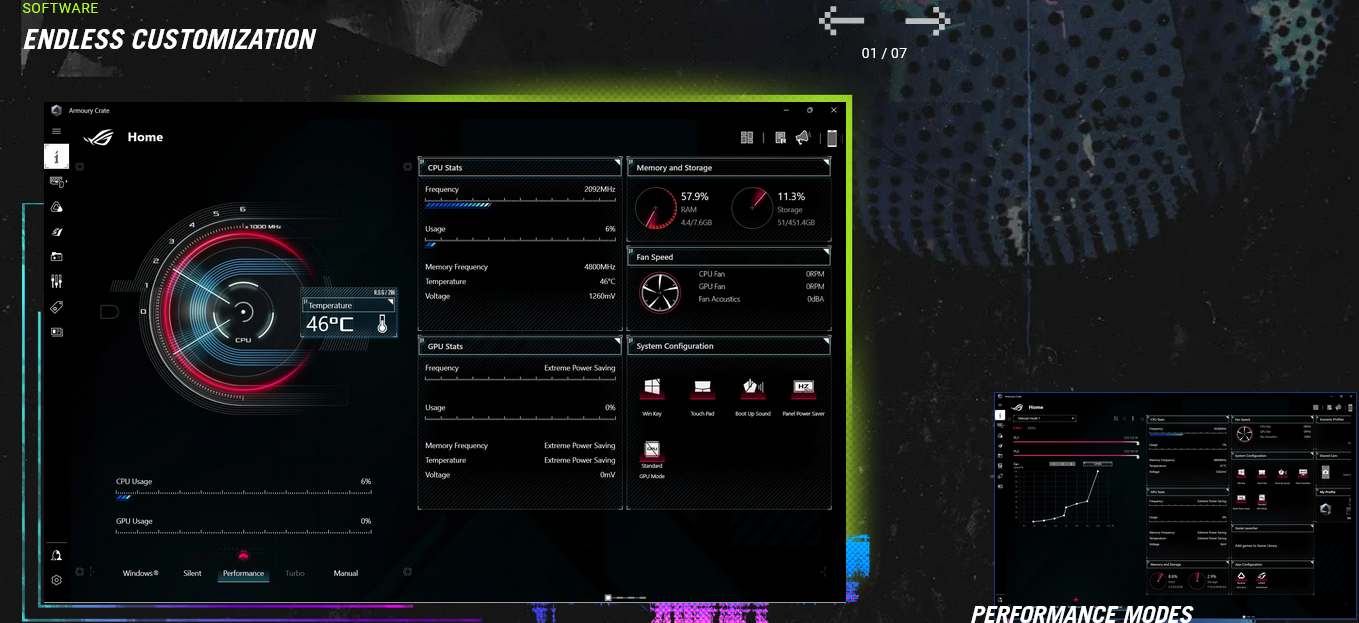Open GameVisual slashed icon in sidebar
The image size is (1359, 623).
click(x=57, y=232)
